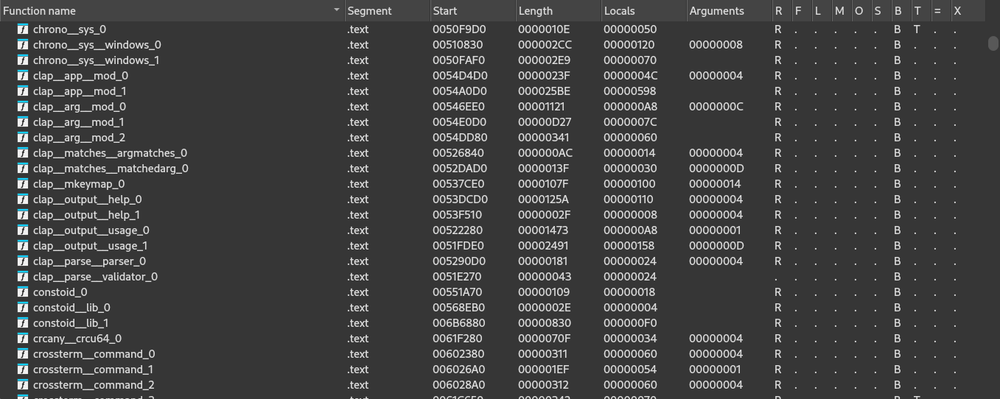1000x399 pixels.
Task: Click locals value 00000158
Action: pos(629,245)
